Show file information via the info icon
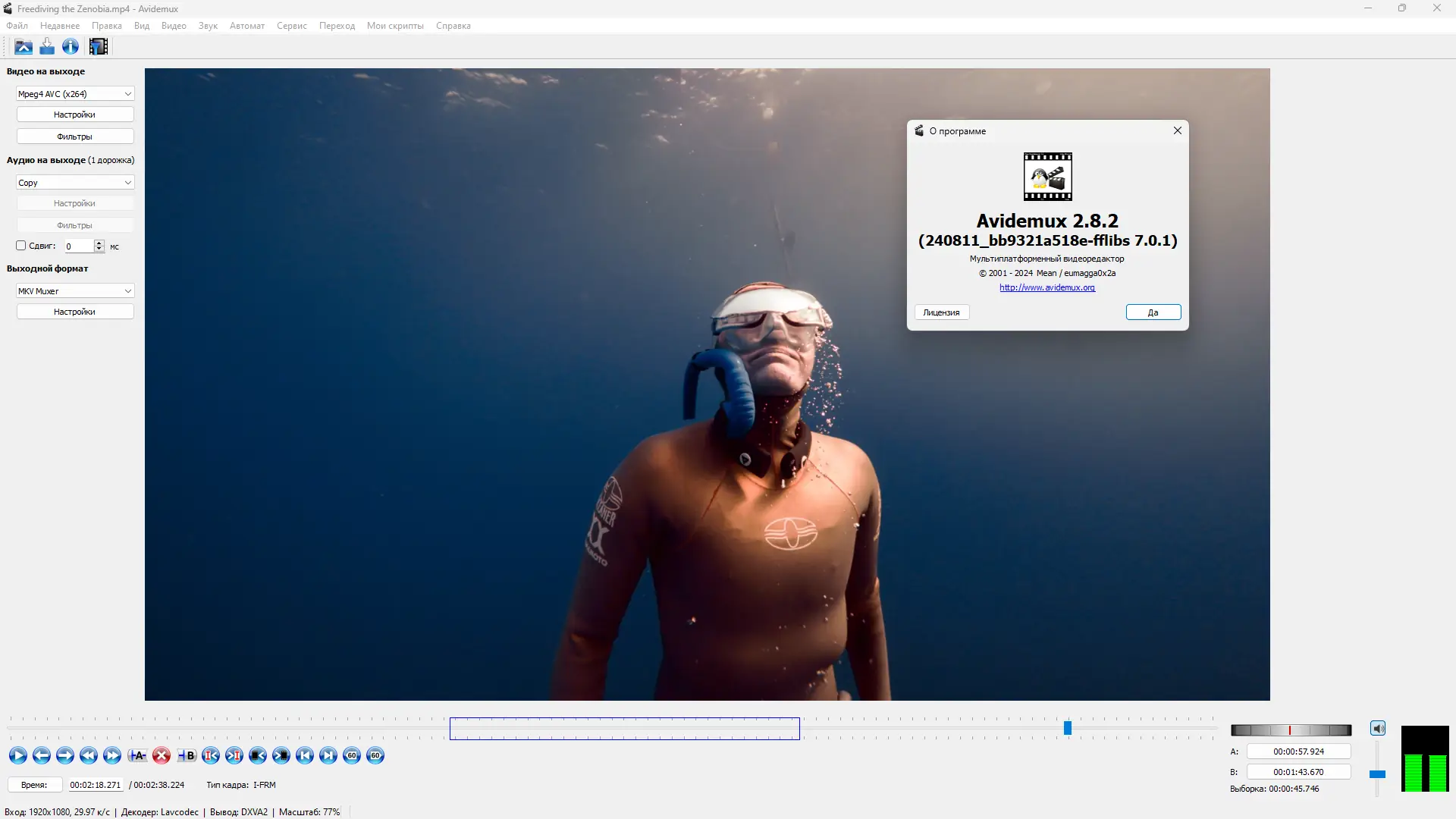Screen dimensions: 1456x819 point(70,46)
